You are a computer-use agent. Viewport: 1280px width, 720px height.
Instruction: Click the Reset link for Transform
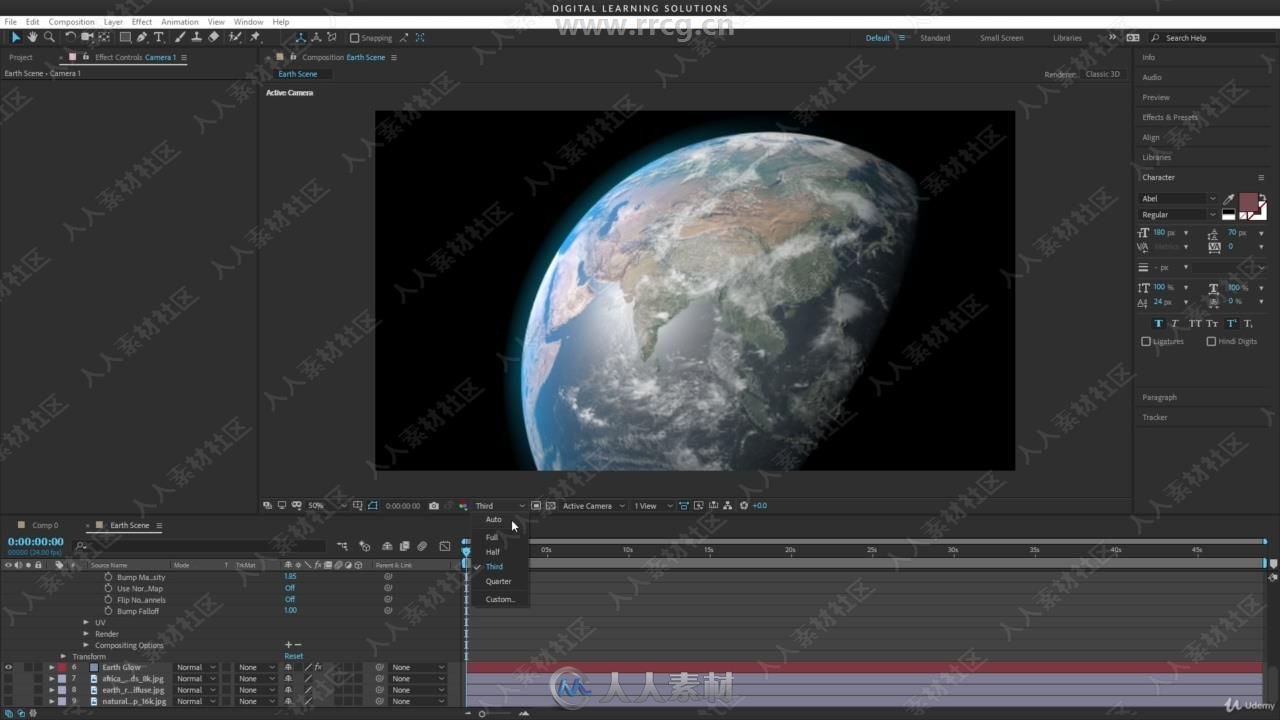[293, 657]
